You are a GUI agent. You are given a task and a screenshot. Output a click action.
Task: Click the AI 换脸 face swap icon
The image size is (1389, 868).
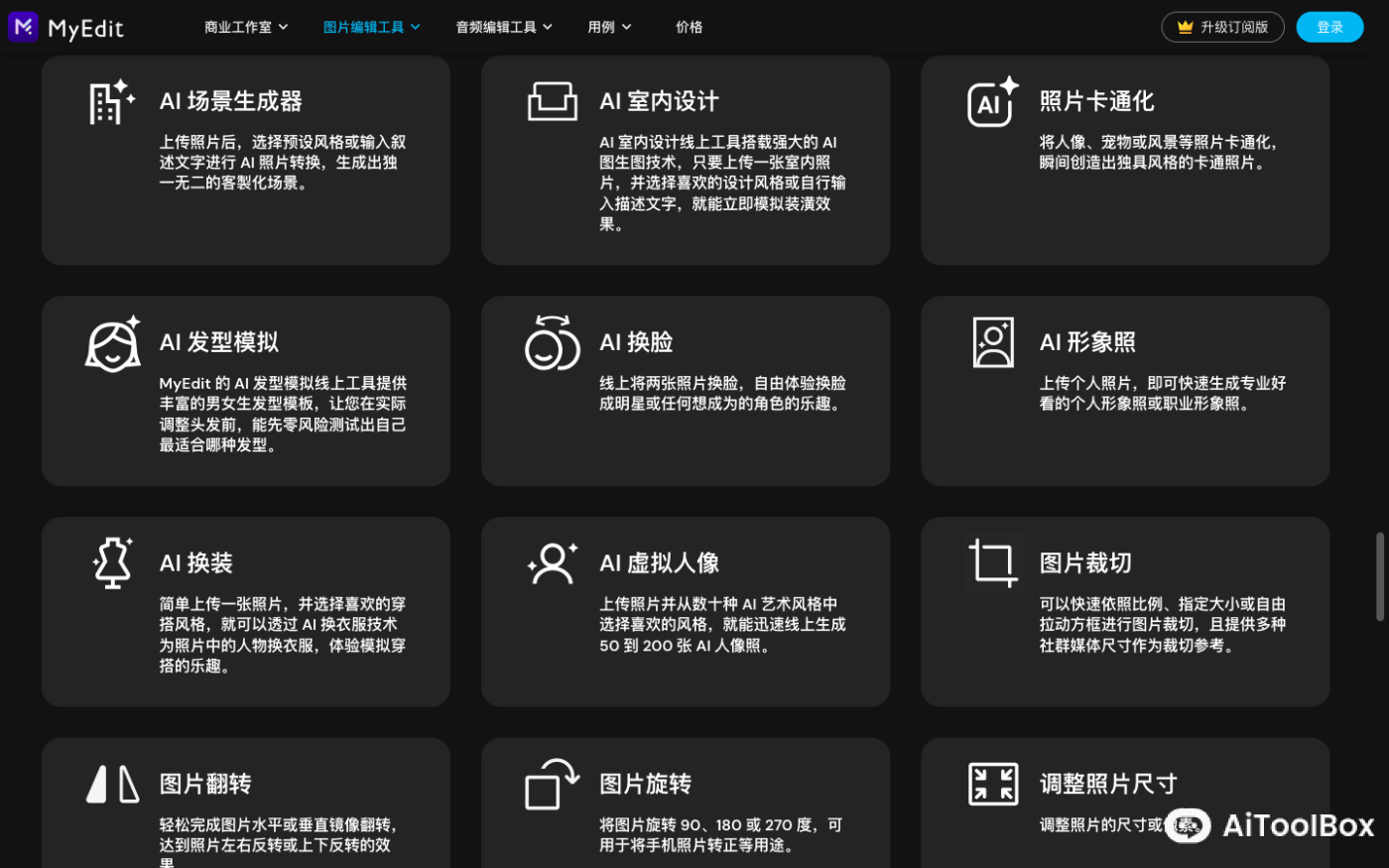click(x=553, y=342)
